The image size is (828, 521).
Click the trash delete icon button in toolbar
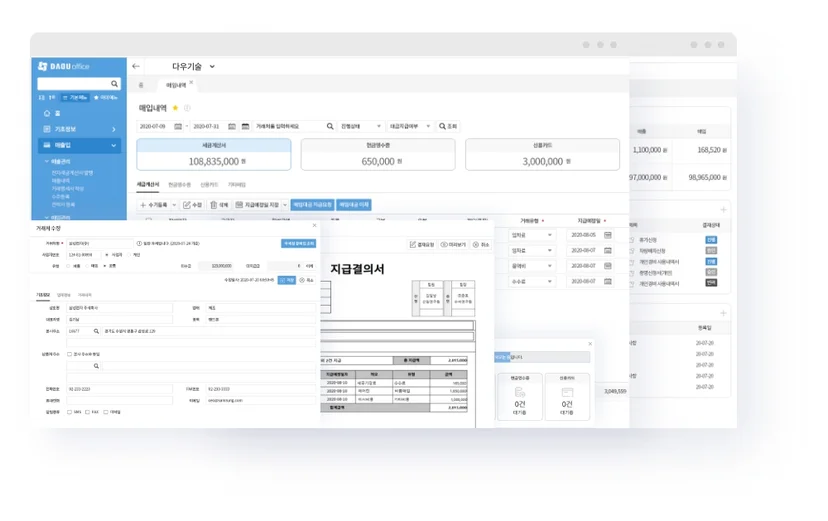pos(219,205)
